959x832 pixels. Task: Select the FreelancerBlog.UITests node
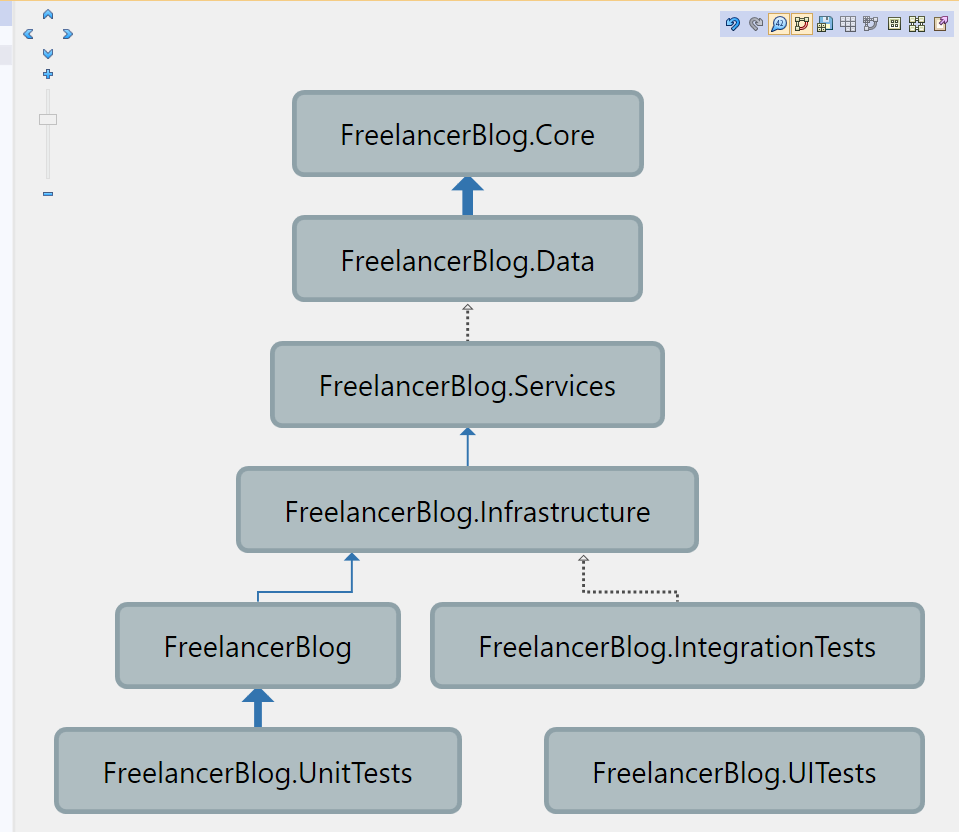click(x=735, y=771)
